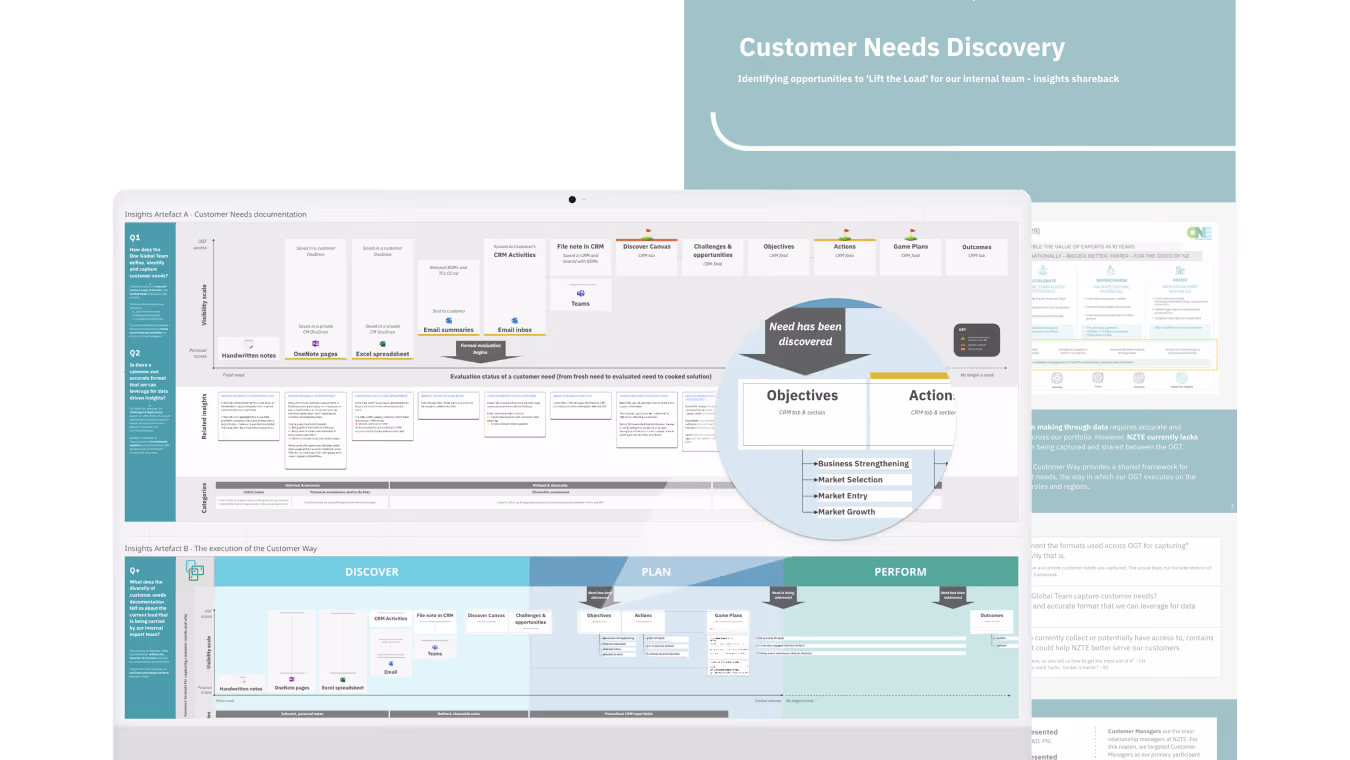Select the email icon on Email summaries card
The height and width of the screenshot is (760, 1350).
[x=447, y=319]
